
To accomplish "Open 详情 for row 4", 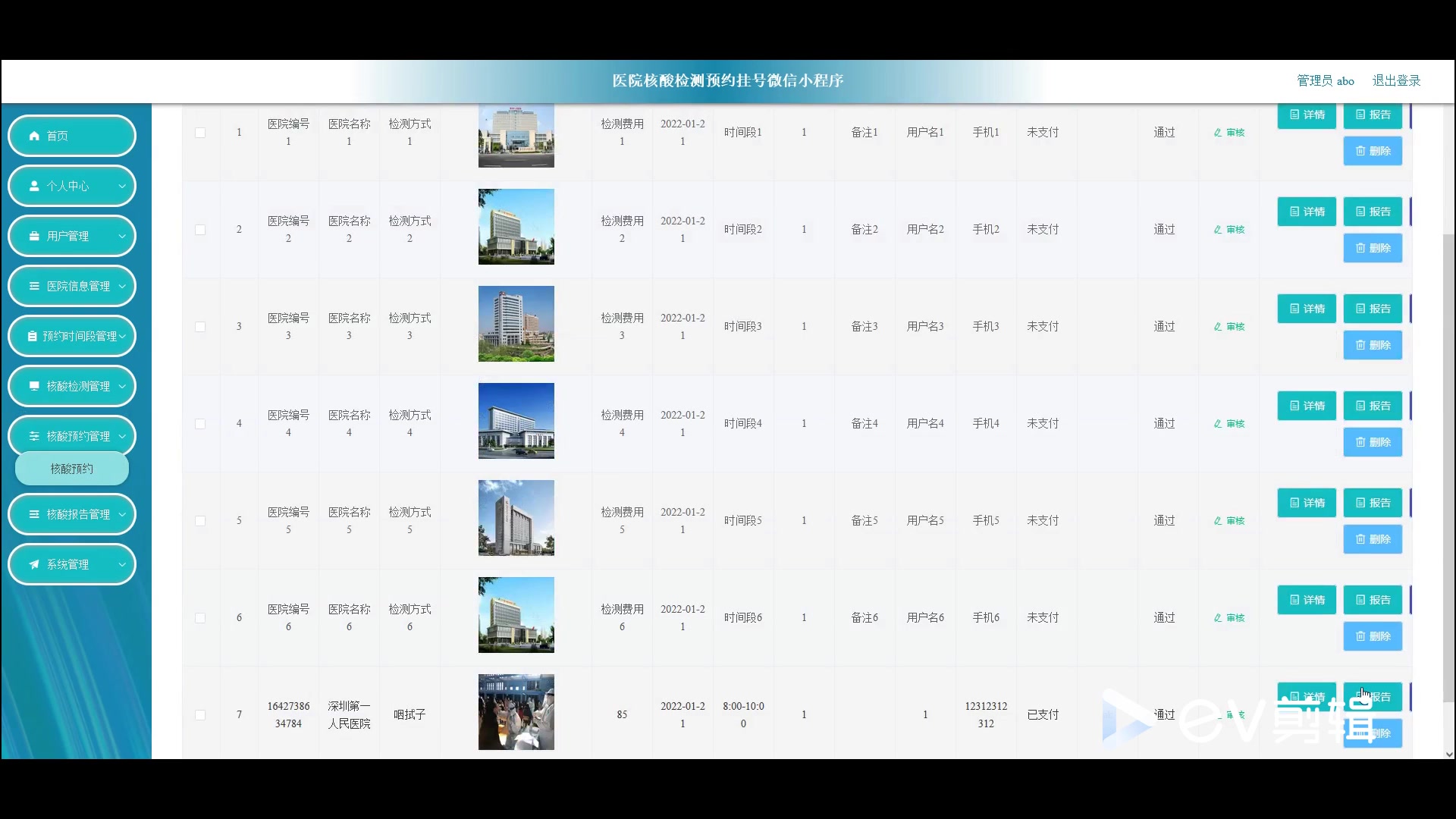I will point(1307,406).
